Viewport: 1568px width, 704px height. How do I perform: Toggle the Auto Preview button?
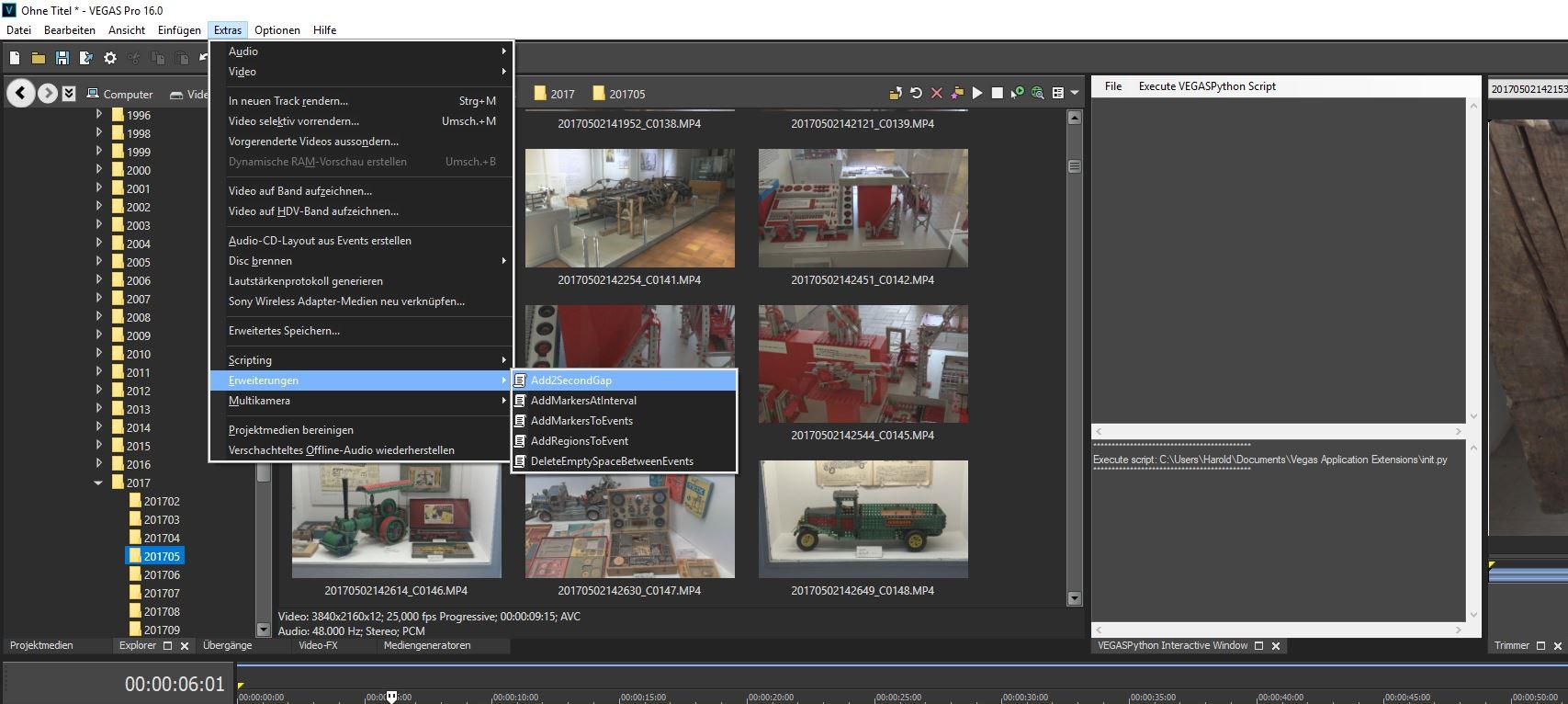[1017, 93]
